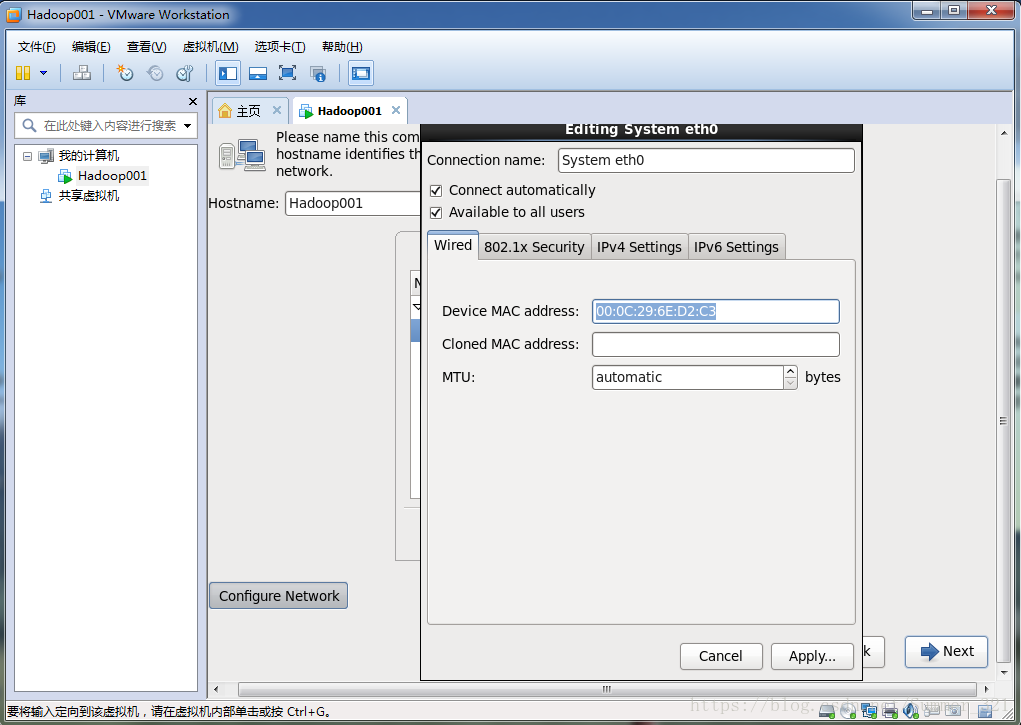Close the 主页 tab
1021x725 pixels.
click(x=277, y=110)
